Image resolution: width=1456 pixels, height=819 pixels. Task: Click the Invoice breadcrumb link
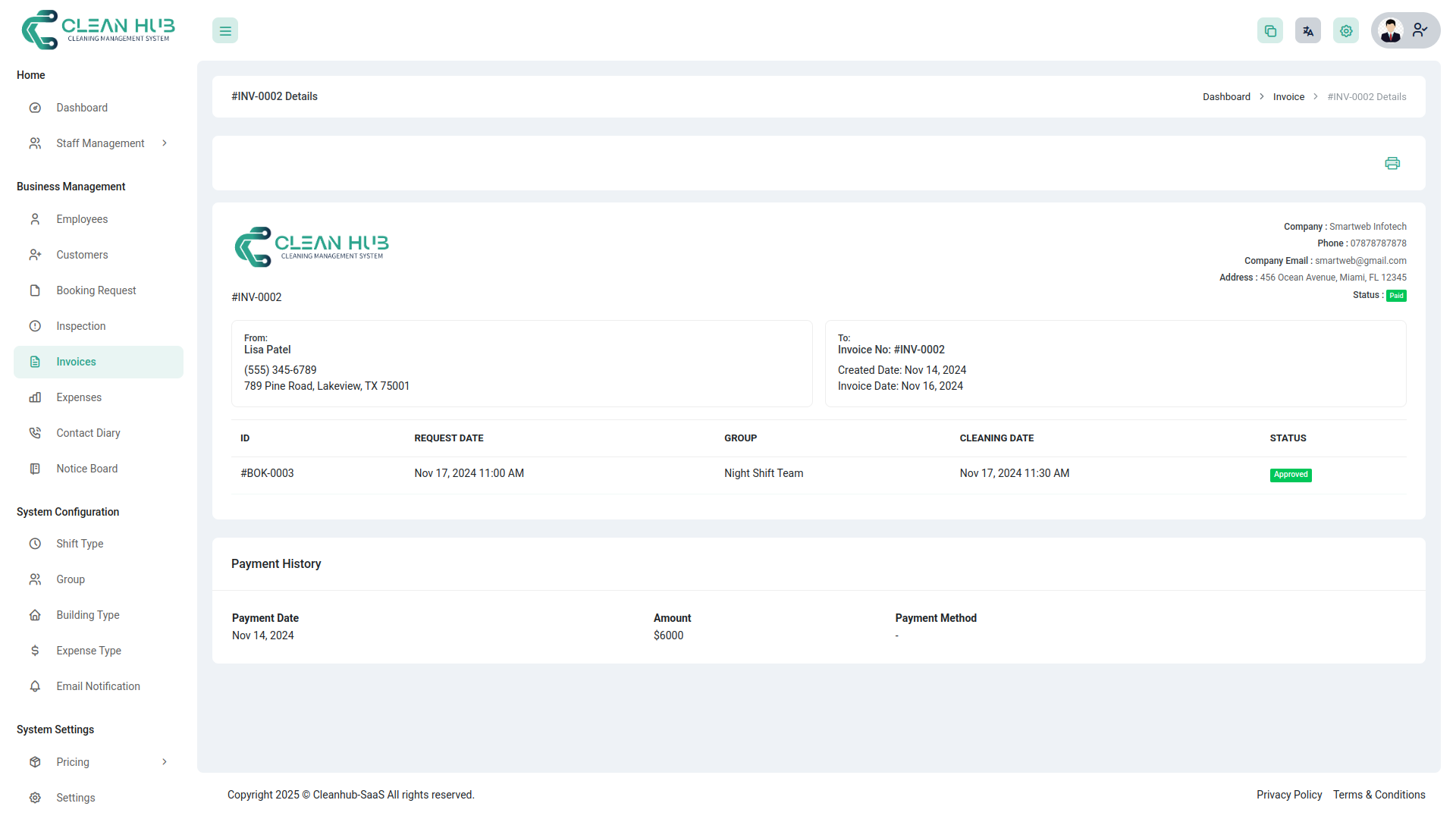point(1288,97)
